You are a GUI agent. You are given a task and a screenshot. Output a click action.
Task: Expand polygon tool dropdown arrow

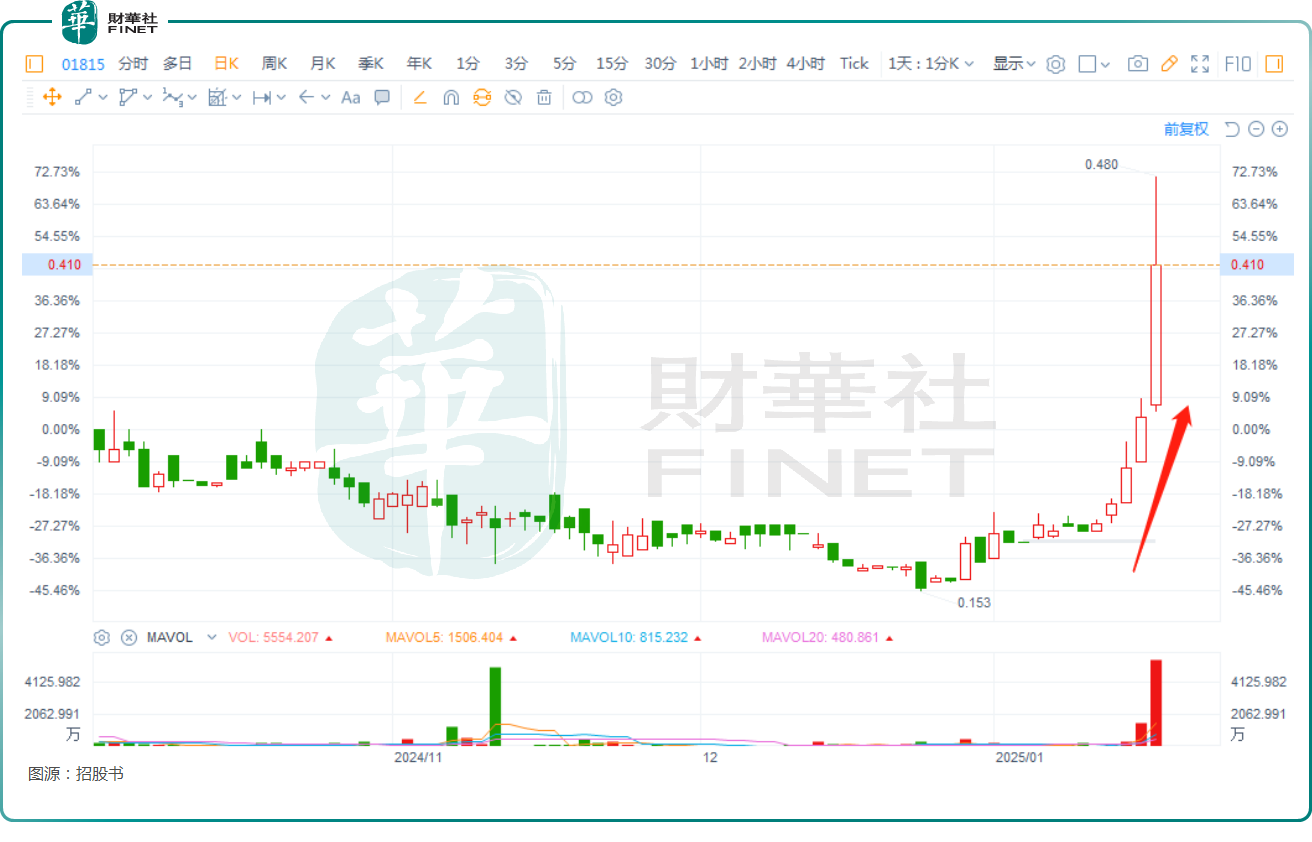pyautogui.click(x=148, y=98)
